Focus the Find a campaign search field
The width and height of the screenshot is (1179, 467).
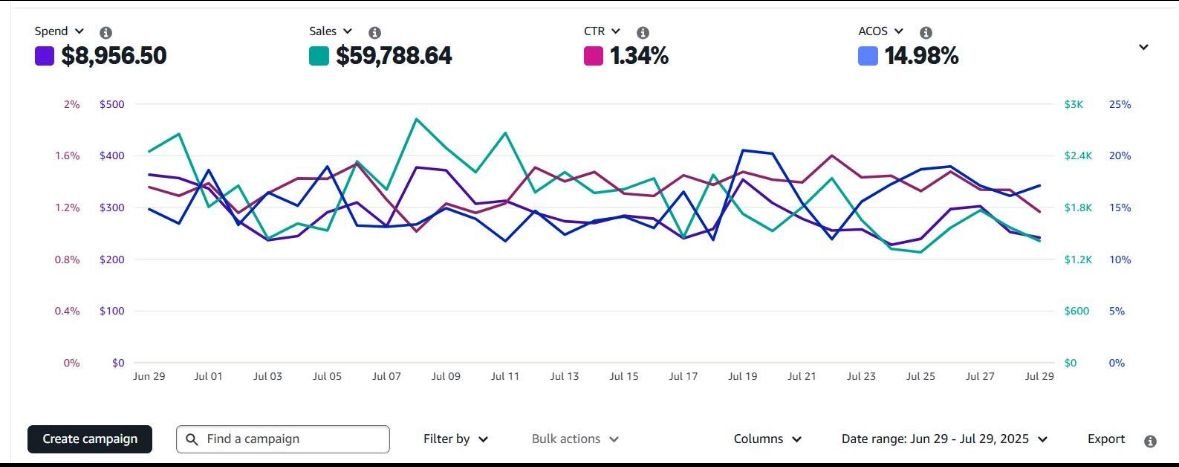(x=292, y=439)
